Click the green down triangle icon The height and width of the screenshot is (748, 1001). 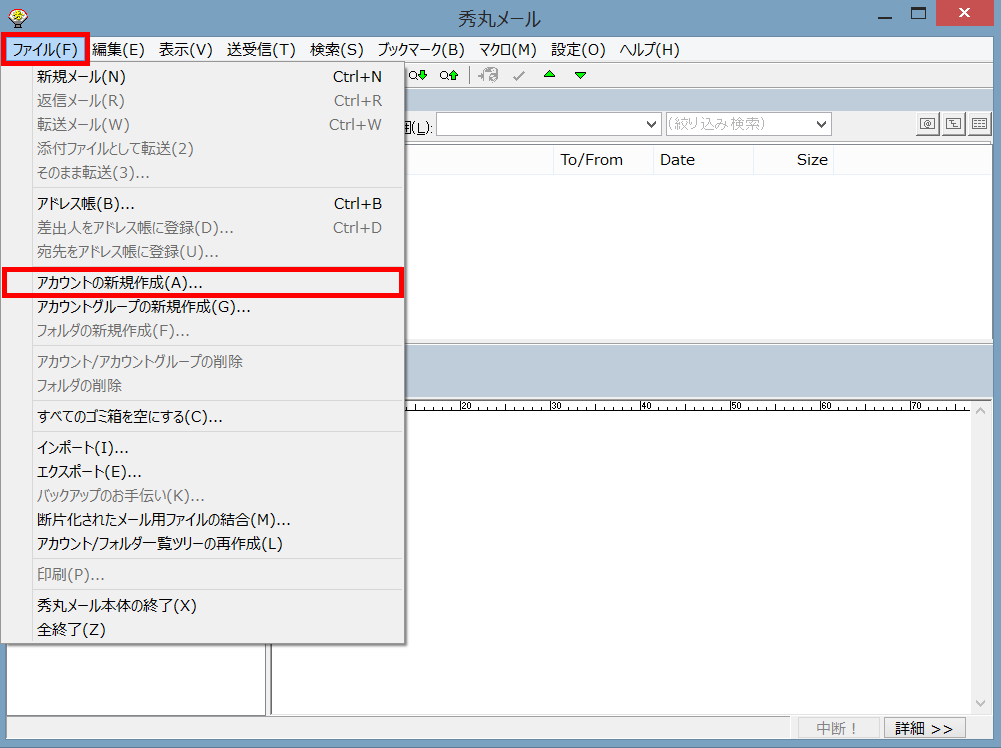pos(580,75)
